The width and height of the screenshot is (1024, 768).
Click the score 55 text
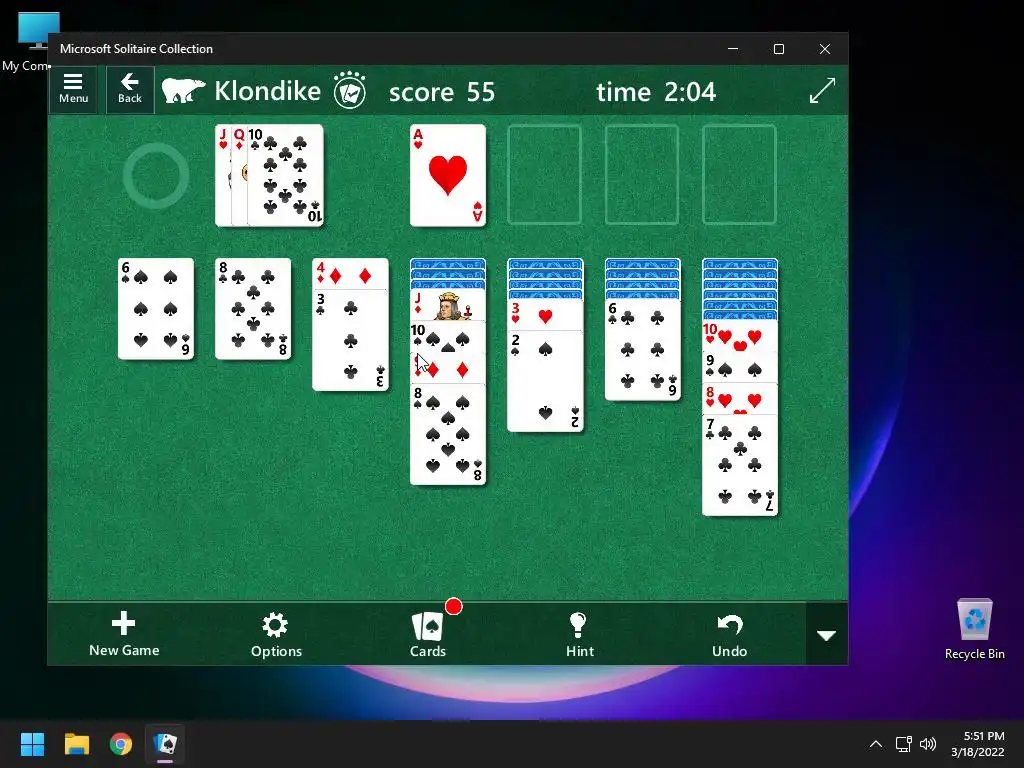[442, 91]
